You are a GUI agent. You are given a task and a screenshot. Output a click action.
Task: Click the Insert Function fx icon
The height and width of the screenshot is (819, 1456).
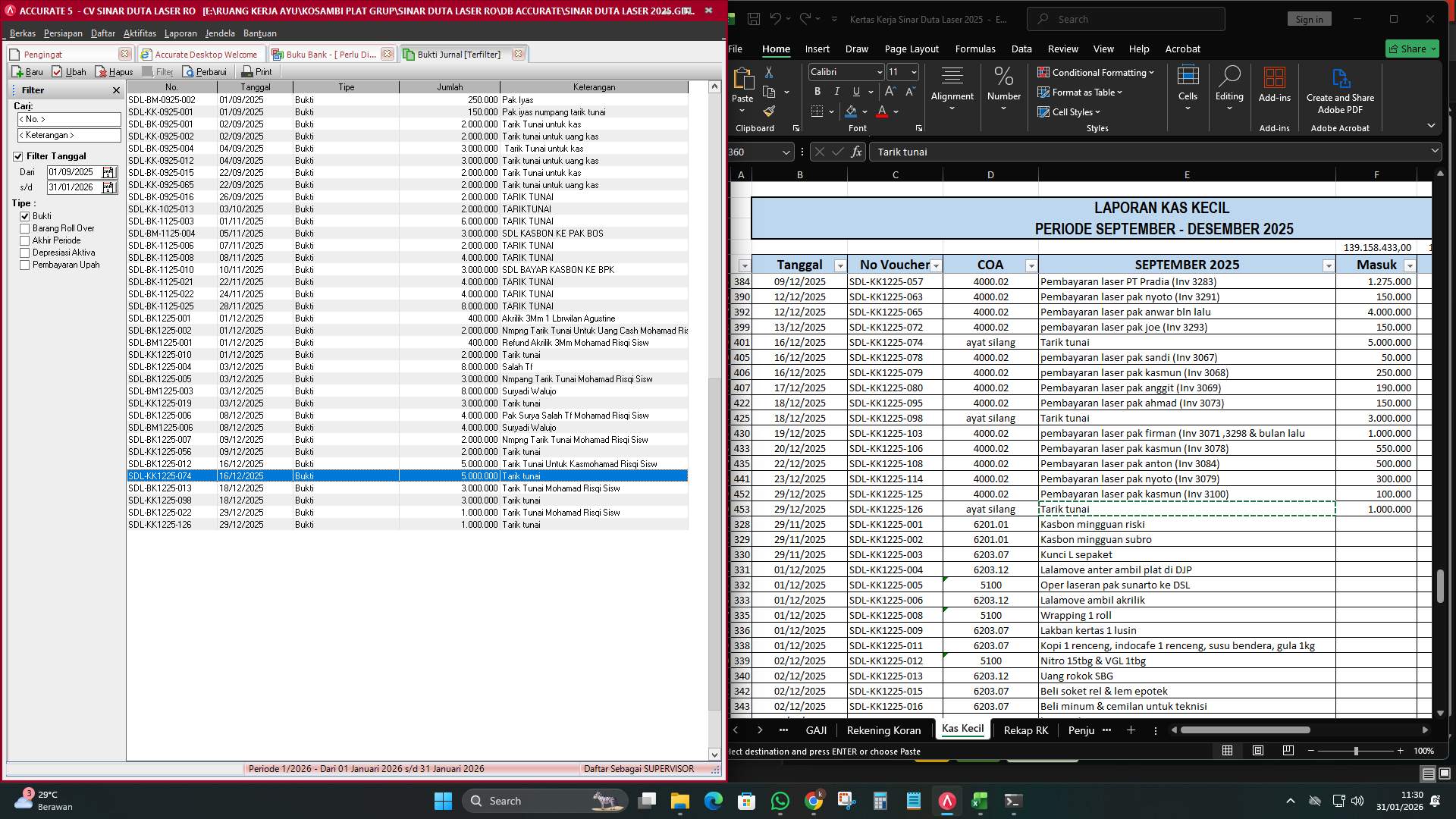[856, 152]
